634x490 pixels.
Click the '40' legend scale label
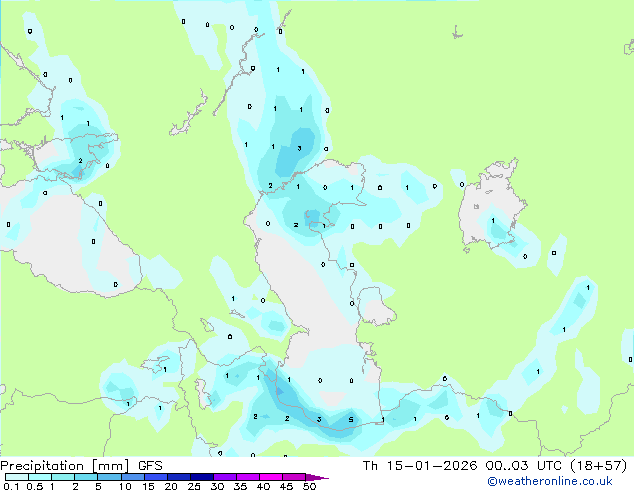click(263, 486)
